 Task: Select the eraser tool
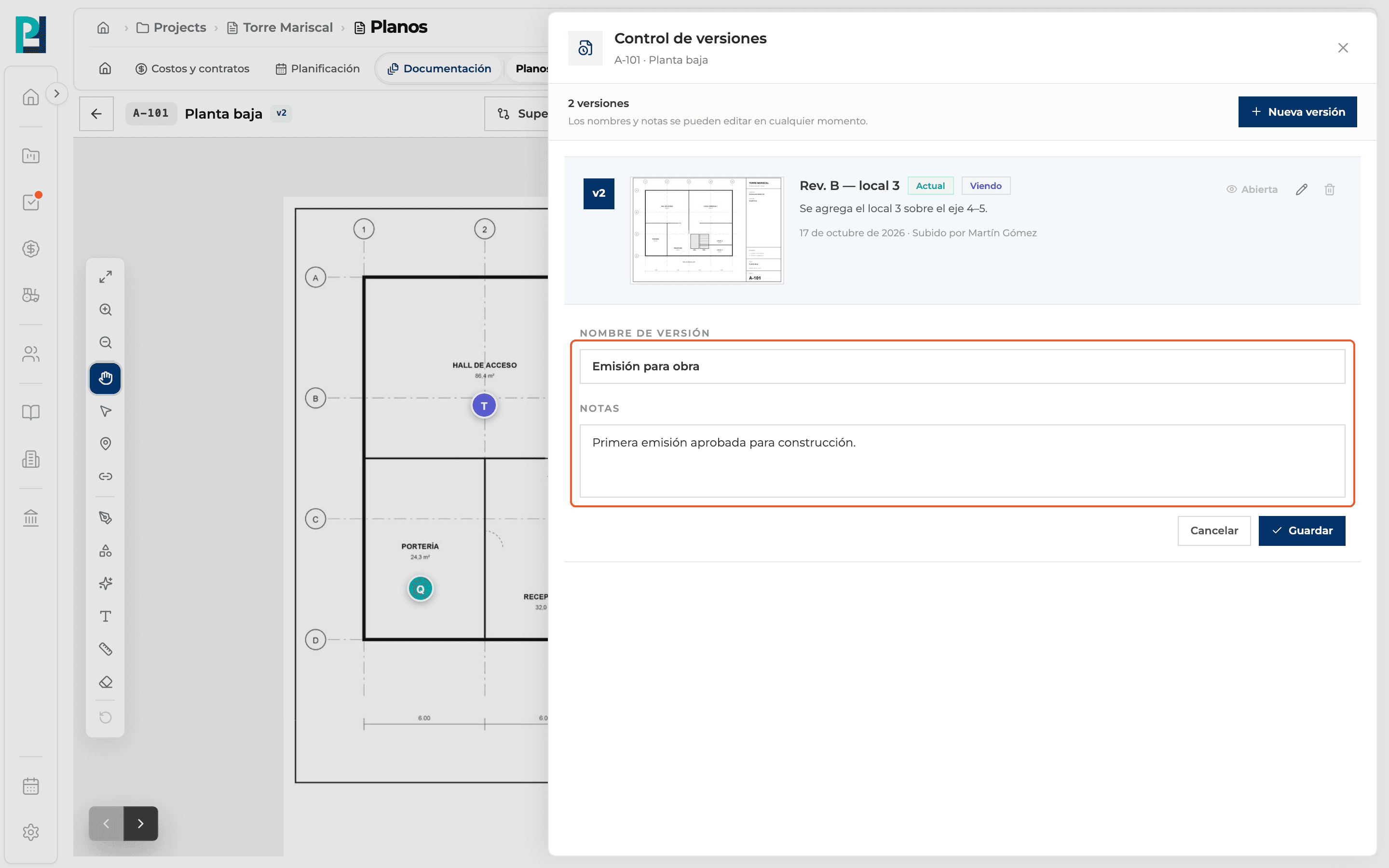click(x=105, y=682)
